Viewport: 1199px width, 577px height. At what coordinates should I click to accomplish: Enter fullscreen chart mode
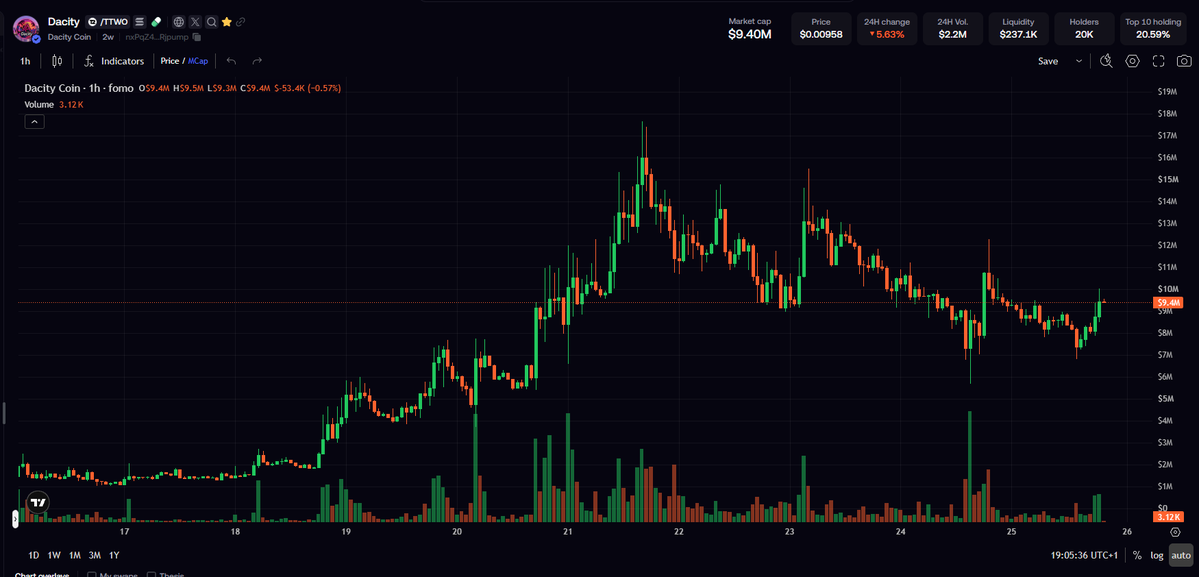pyautogui.click(x=1158, y=61)
